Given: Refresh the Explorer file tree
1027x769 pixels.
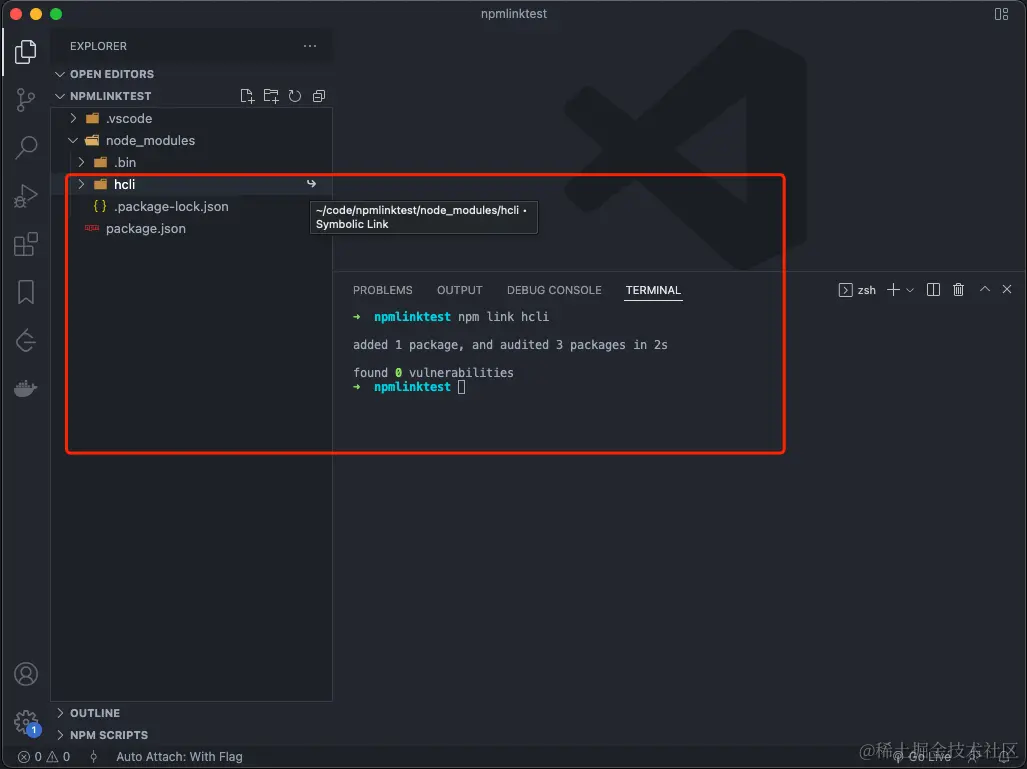Looking at the screenshot, I should 295,96.
